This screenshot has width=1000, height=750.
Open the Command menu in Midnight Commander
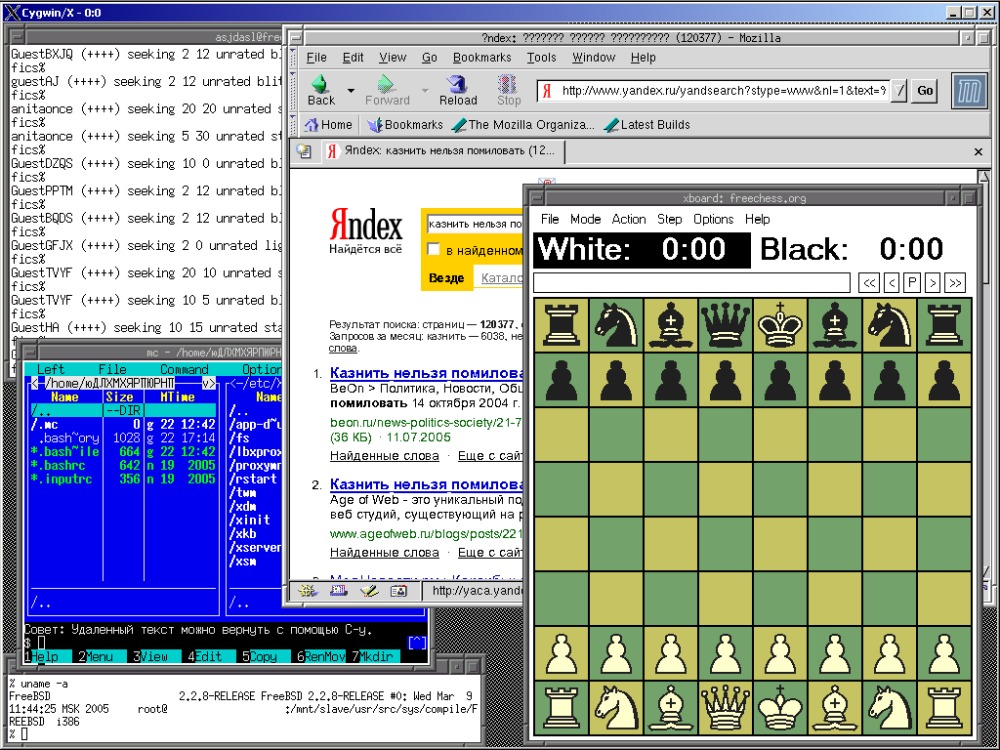[x=184, y=369]
